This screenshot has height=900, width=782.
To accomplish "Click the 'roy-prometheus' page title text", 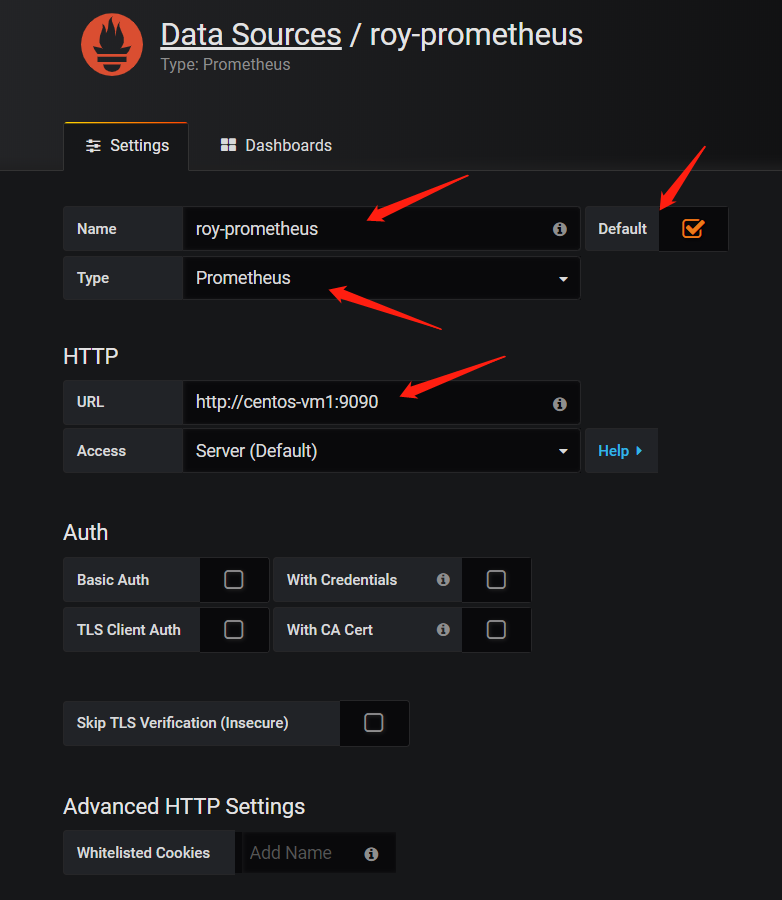I will 476,34.
